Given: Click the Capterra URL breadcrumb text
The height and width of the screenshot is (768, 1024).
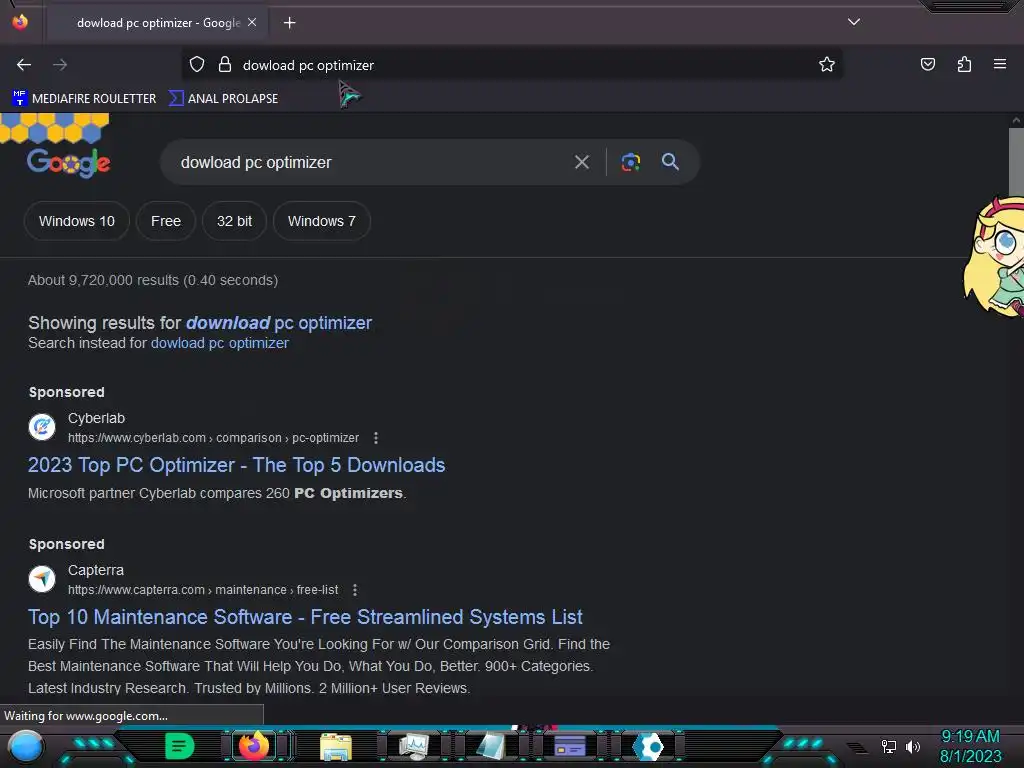Looking at the screenshot, I should point(203,590).
